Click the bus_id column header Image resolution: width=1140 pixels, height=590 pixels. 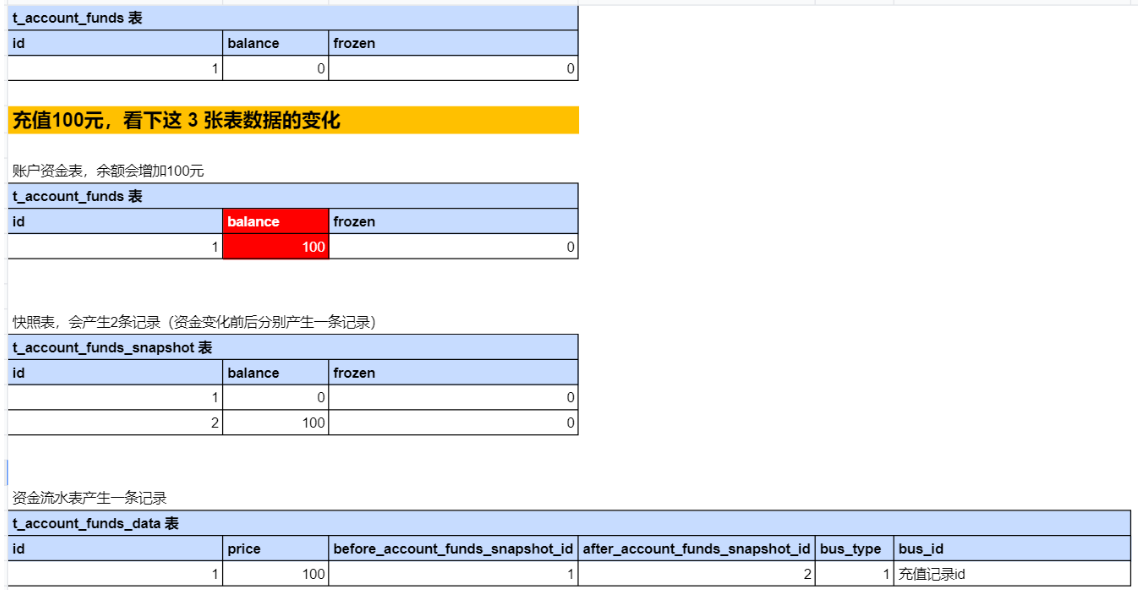tap(1011, 549)
